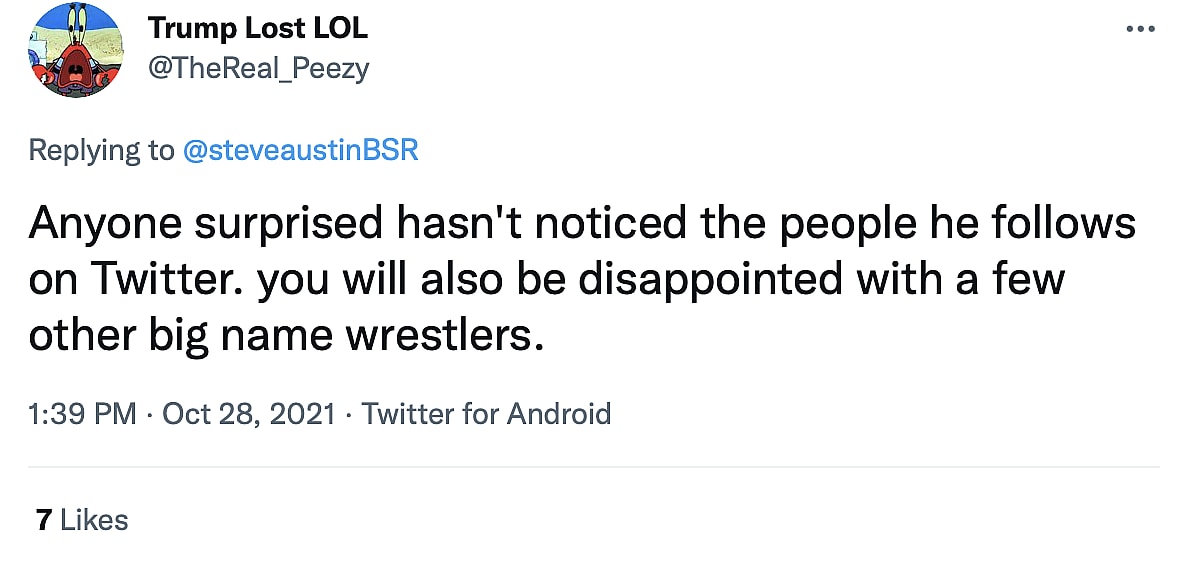Click the horizontal divider above Likes

pyautogui.click(x=594, y=467)
